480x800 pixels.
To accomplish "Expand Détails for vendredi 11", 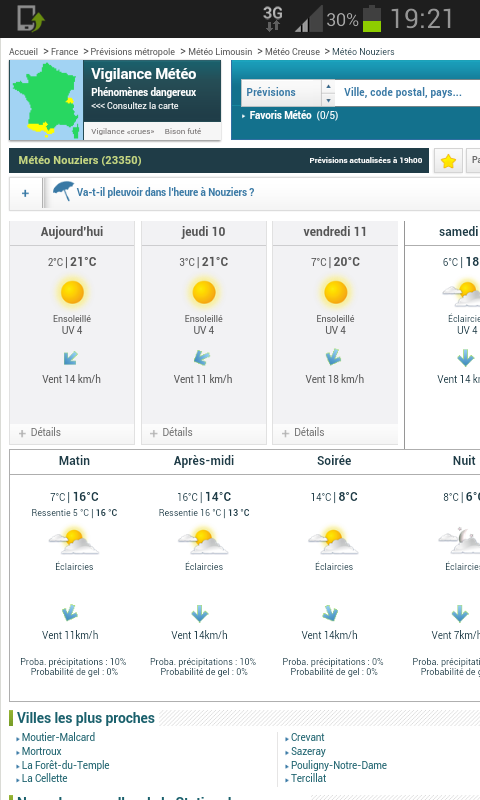I will click(303, 432).
